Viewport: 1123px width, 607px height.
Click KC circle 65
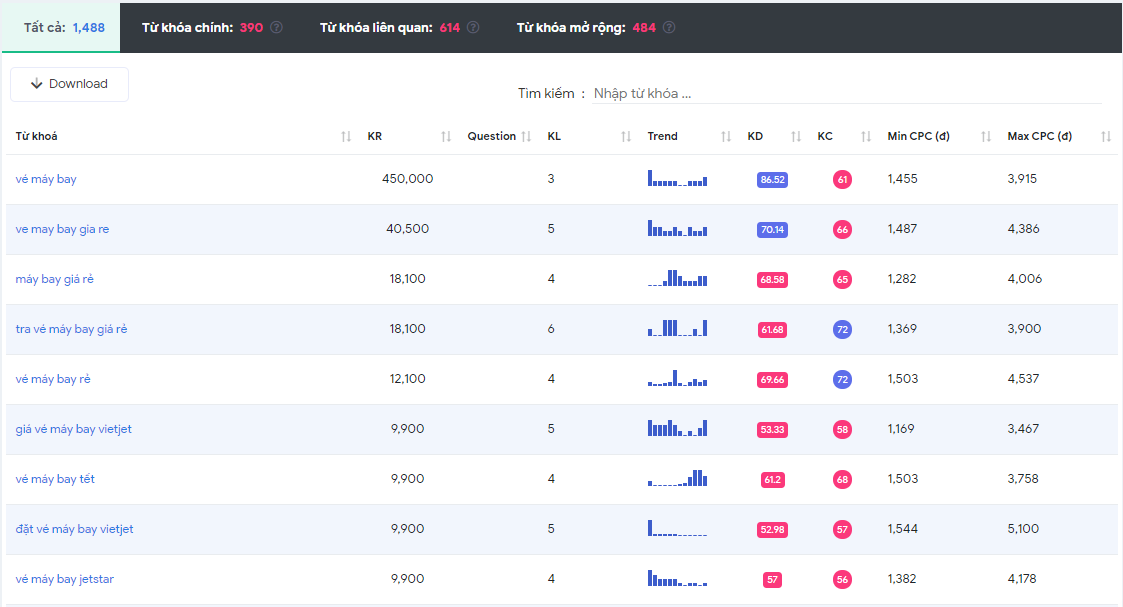point(842,280)
